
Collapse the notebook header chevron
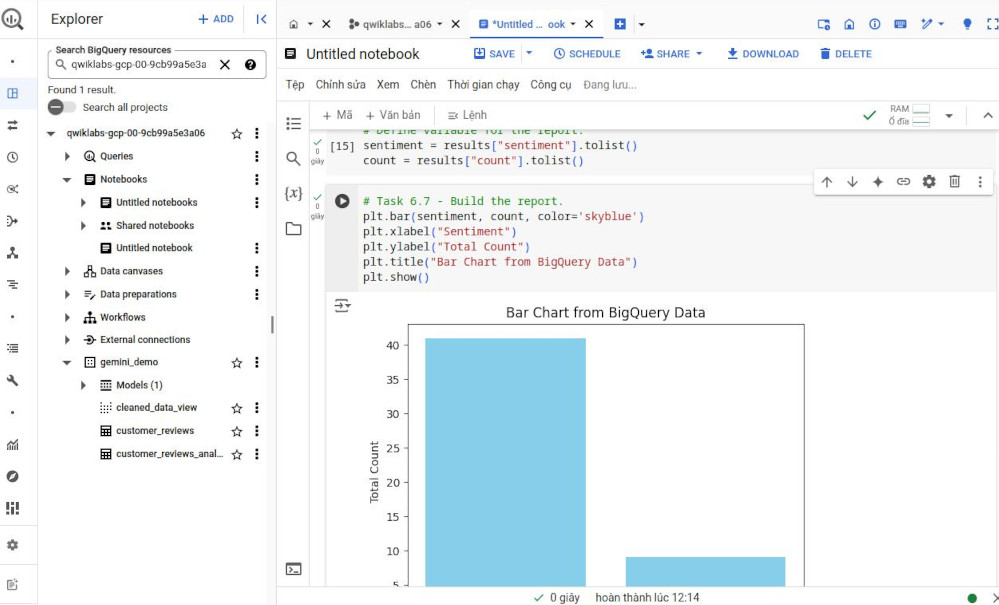[x=988, y=116]
